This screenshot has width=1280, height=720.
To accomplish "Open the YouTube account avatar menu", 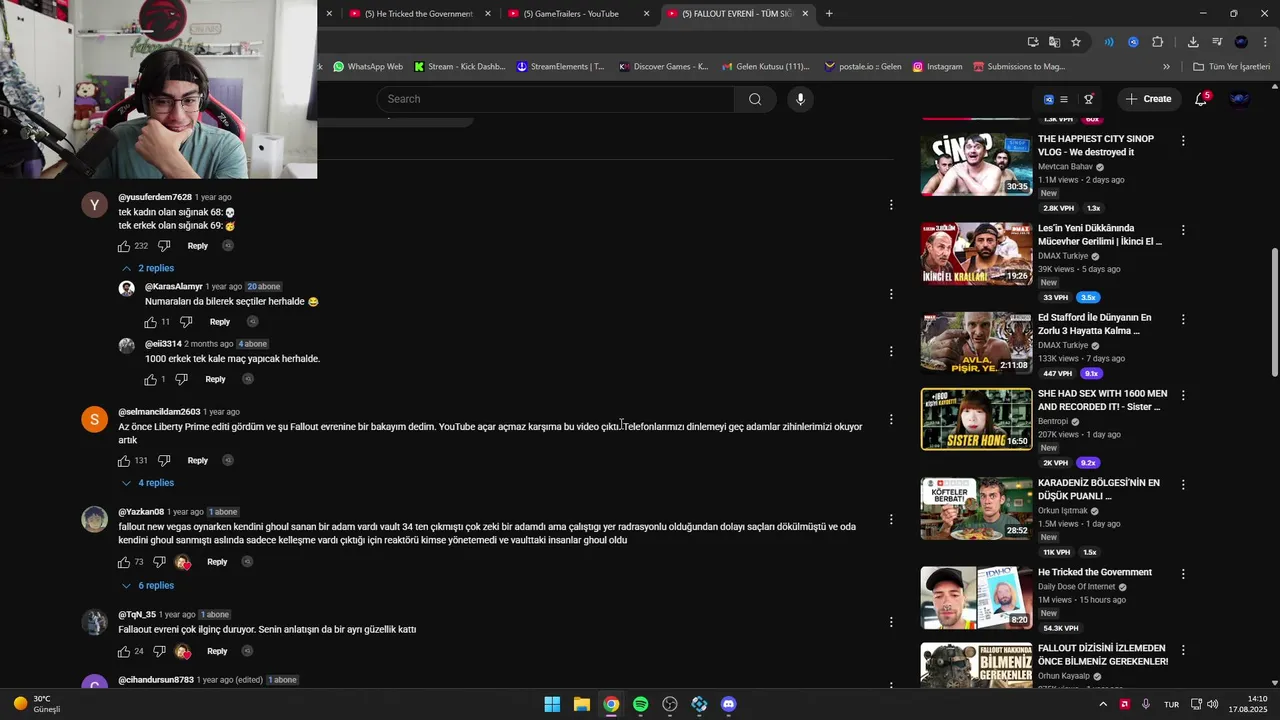I will pyautogui.click(x=1239, y=99).
